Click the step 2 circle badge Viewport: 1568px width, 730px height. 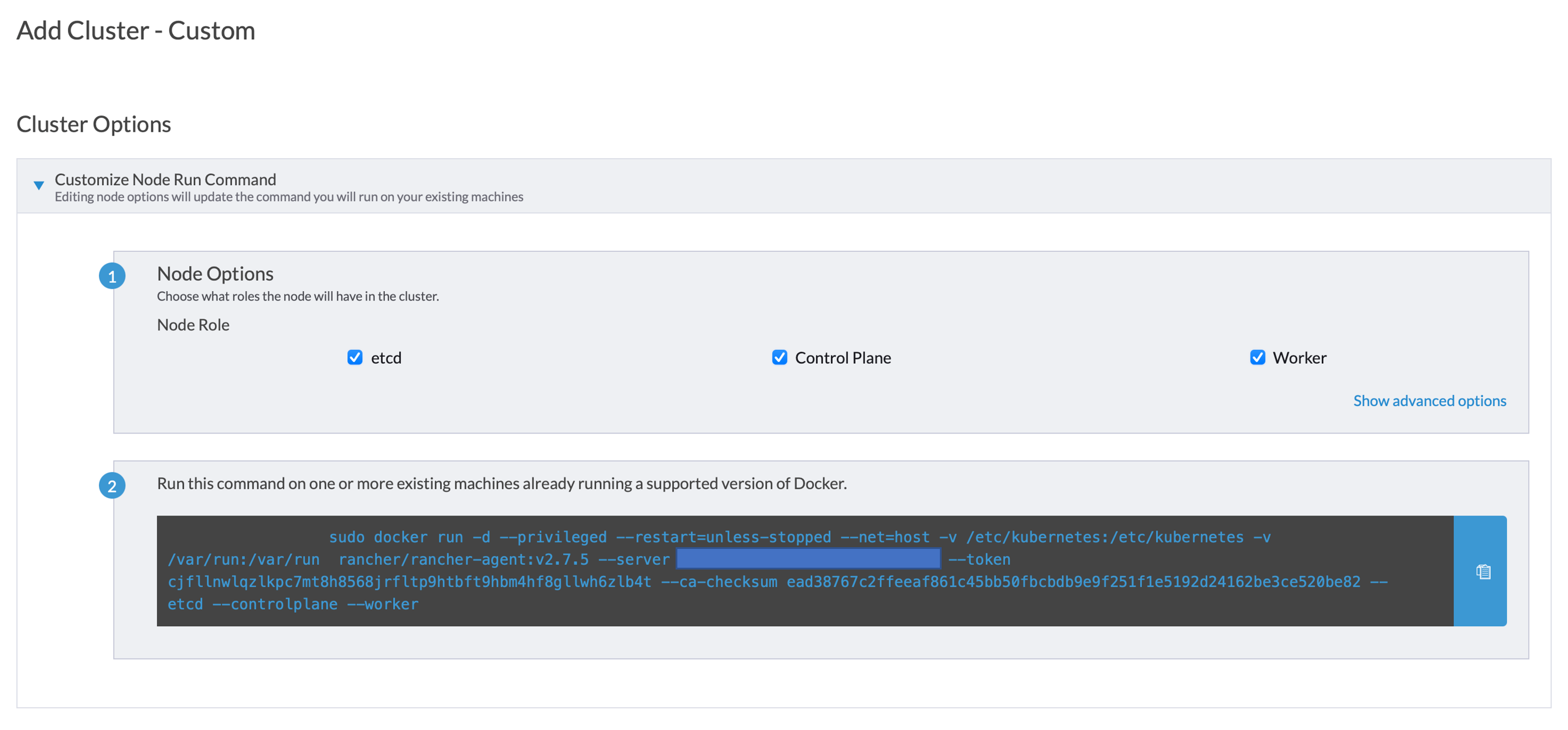(x=112, y=485)
